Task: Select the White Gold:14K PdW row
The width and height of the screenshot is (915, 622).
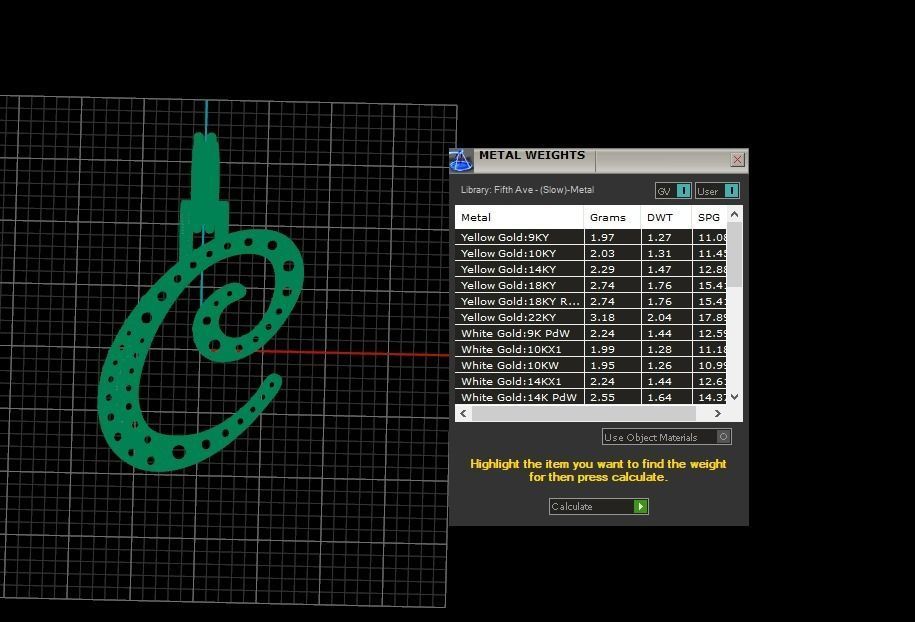Action: 591,397
